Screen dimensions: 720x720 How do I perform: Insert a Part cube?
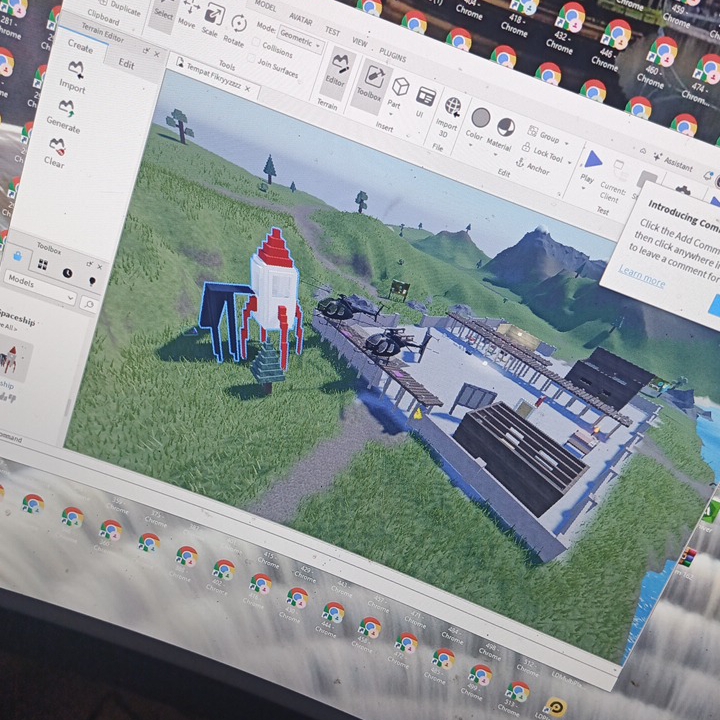point(399,87)
